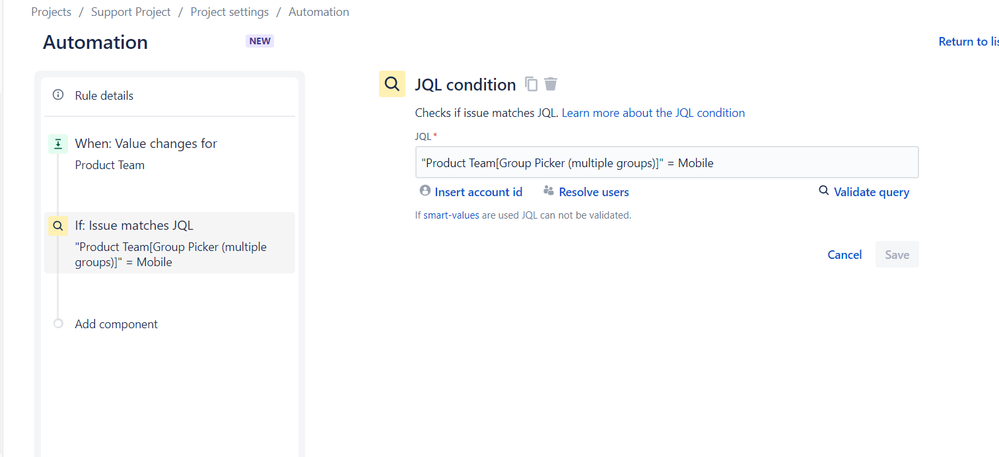This screenshot has width=999, height=457.
Task: Select the green trigger icon for Value changes
Action: pos(58,144)
